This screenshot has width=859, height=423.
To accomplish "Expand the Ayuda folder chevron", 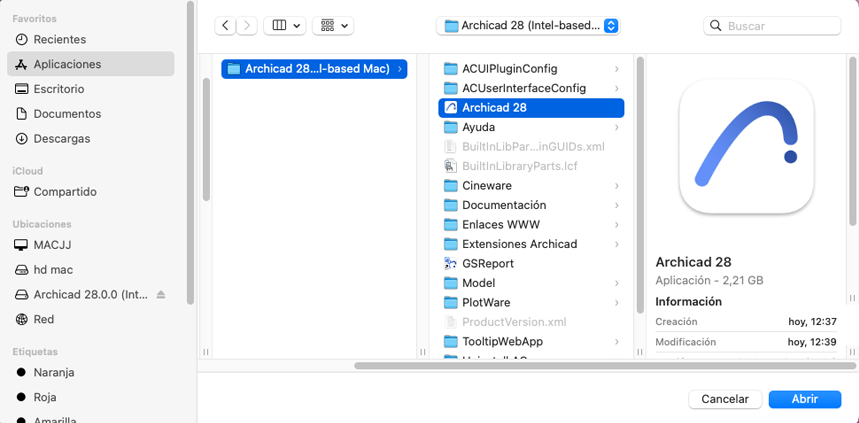I will click(x=617, y=127).
